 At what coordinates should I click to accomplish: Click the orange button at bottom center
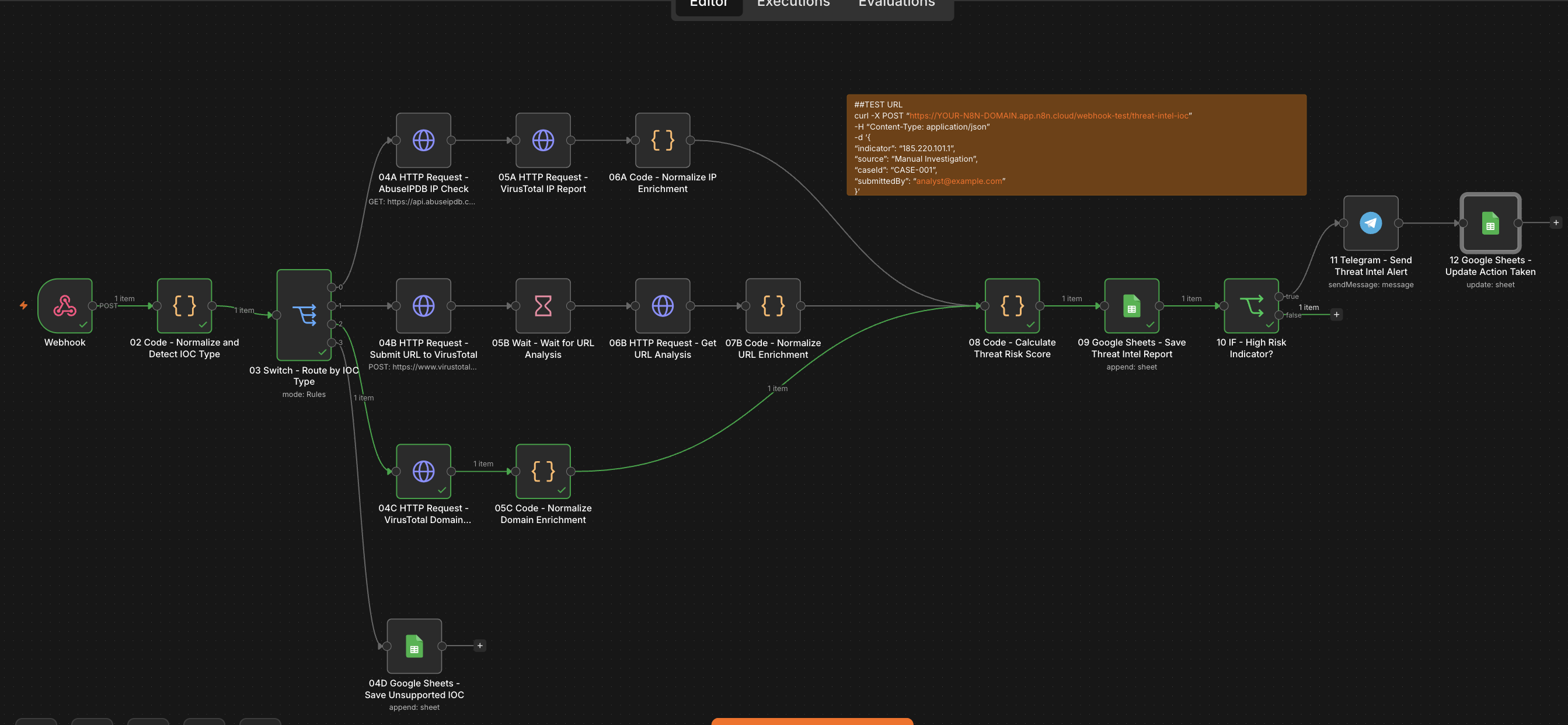point(812,721)
